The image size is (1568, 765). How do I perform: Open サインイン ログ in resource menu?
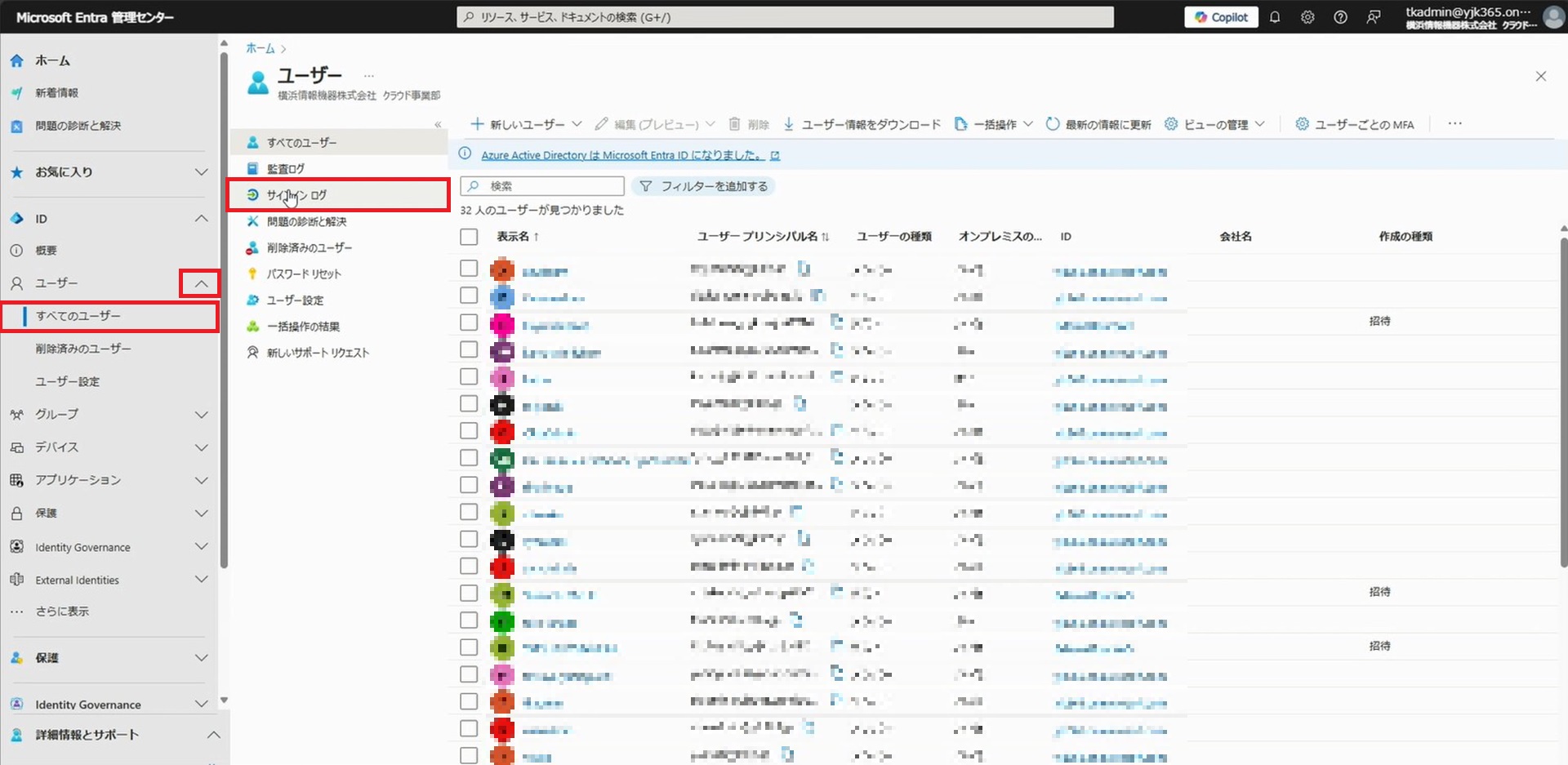(338, 195)
